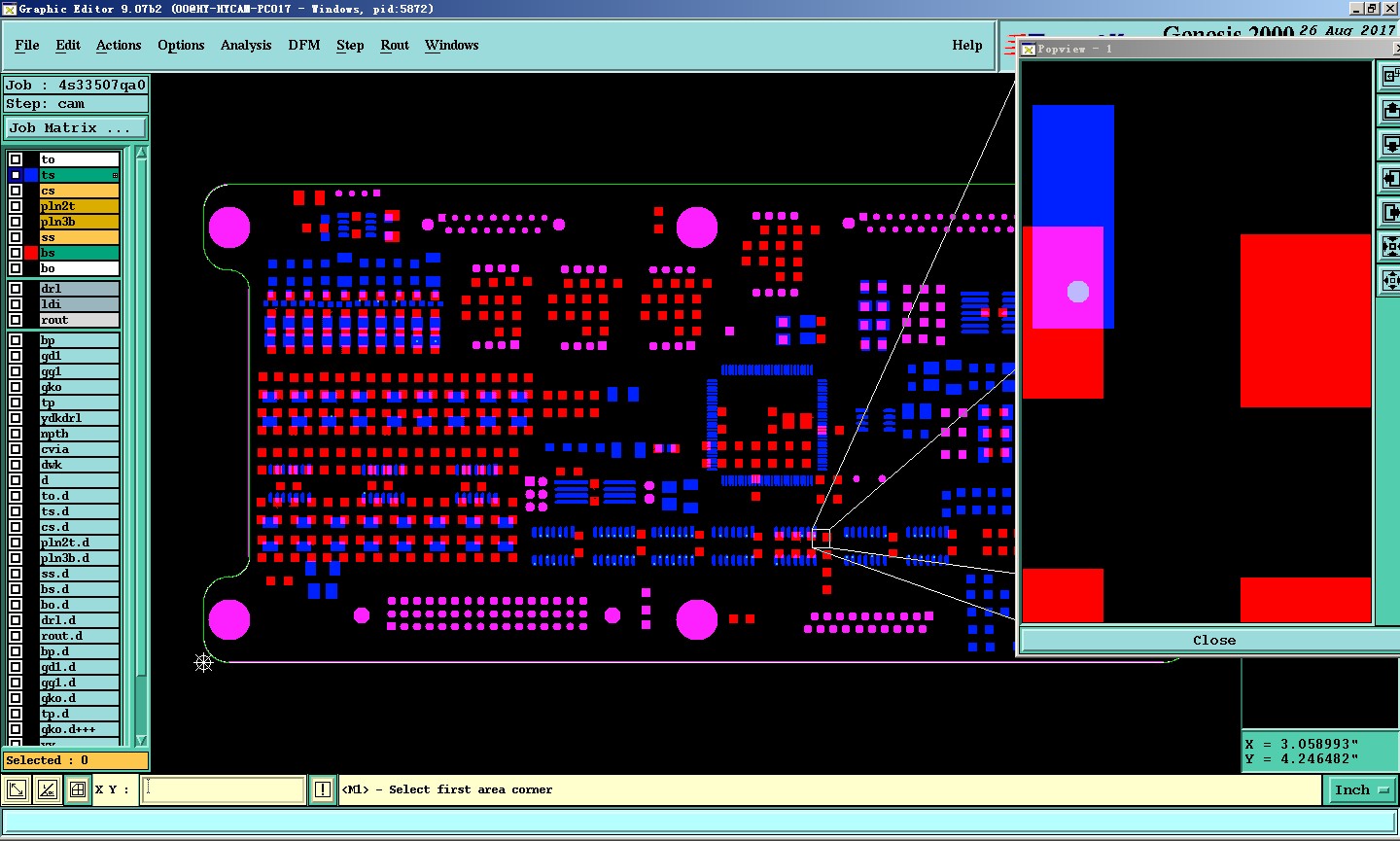Open the DFM menu

304,45
